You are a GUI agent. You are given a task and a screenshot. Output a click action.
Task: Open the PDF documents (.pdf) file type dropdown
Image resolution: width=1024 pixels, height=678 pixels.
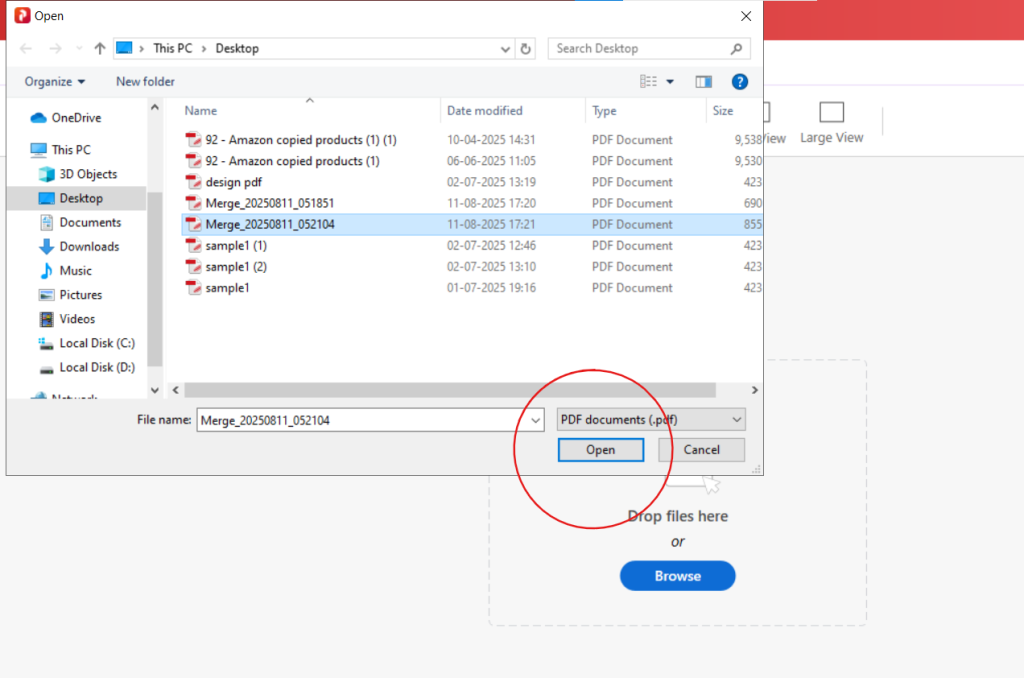(x=649, y=419)
